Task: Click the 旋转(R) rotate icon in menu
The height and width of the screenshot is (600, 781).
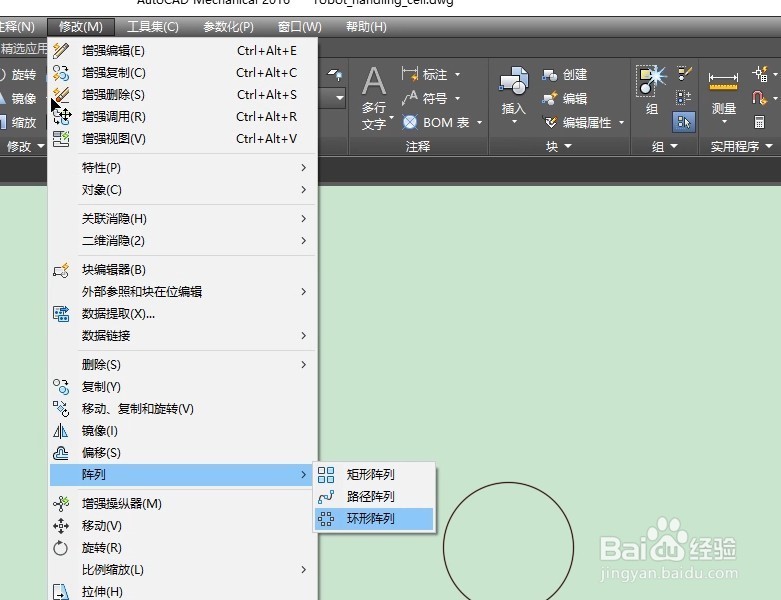Action: click(61, 548)
